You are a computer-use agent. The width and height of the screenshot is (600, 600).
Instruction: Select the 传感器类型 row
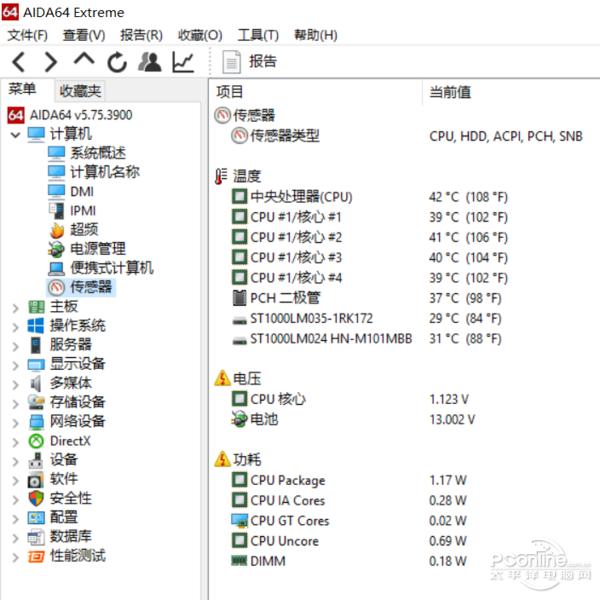(406, 136)
